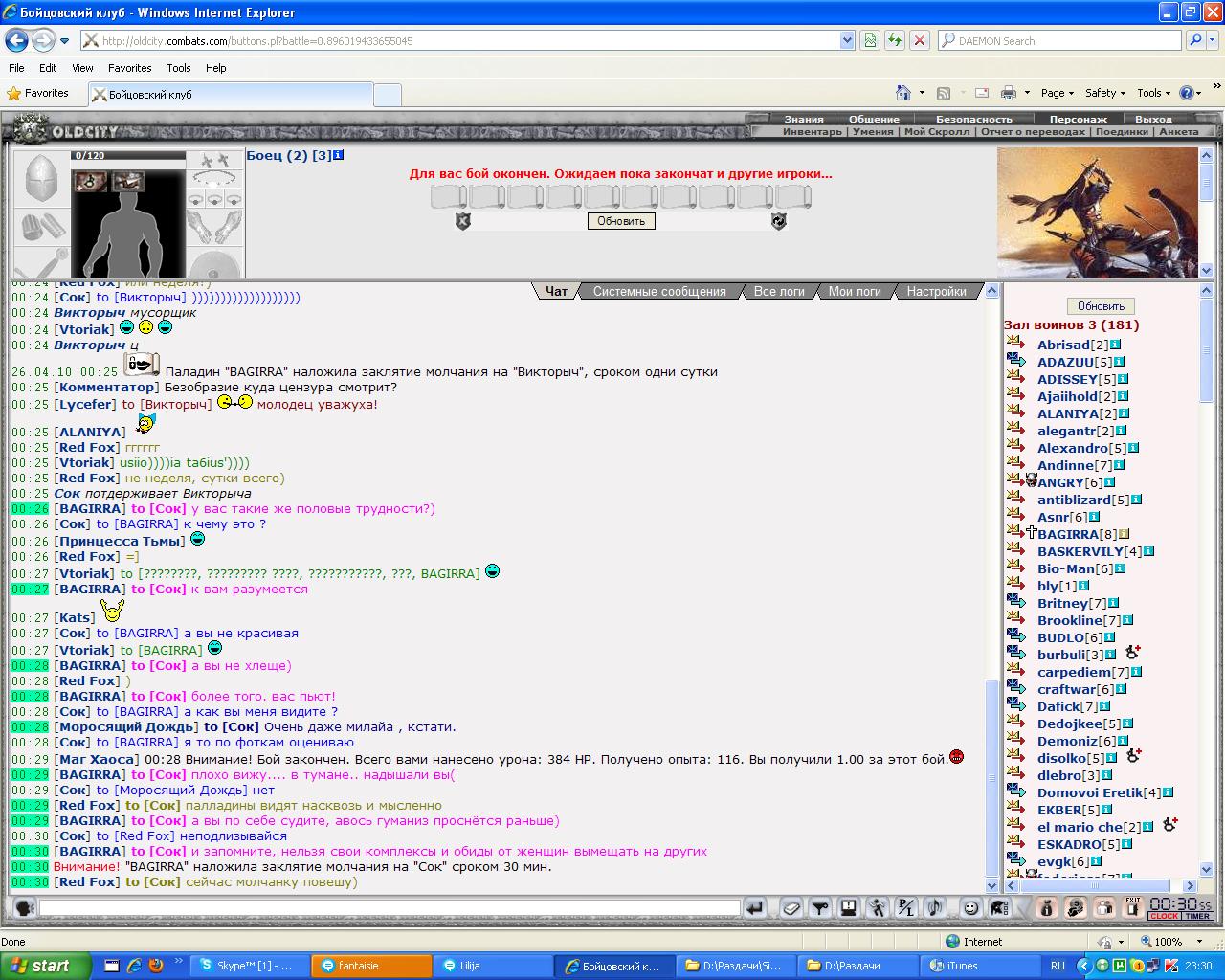
Task: Expand the Page toolbar dropdown
Action: click(1057, 93)
